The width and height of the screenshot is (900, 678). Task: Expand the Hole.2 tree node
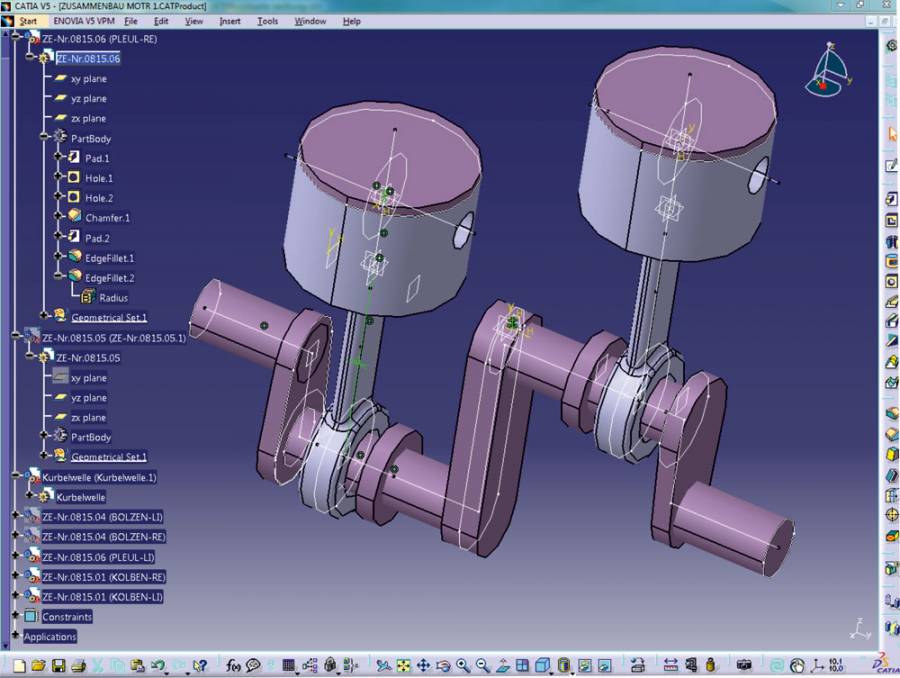coord(57,197)
